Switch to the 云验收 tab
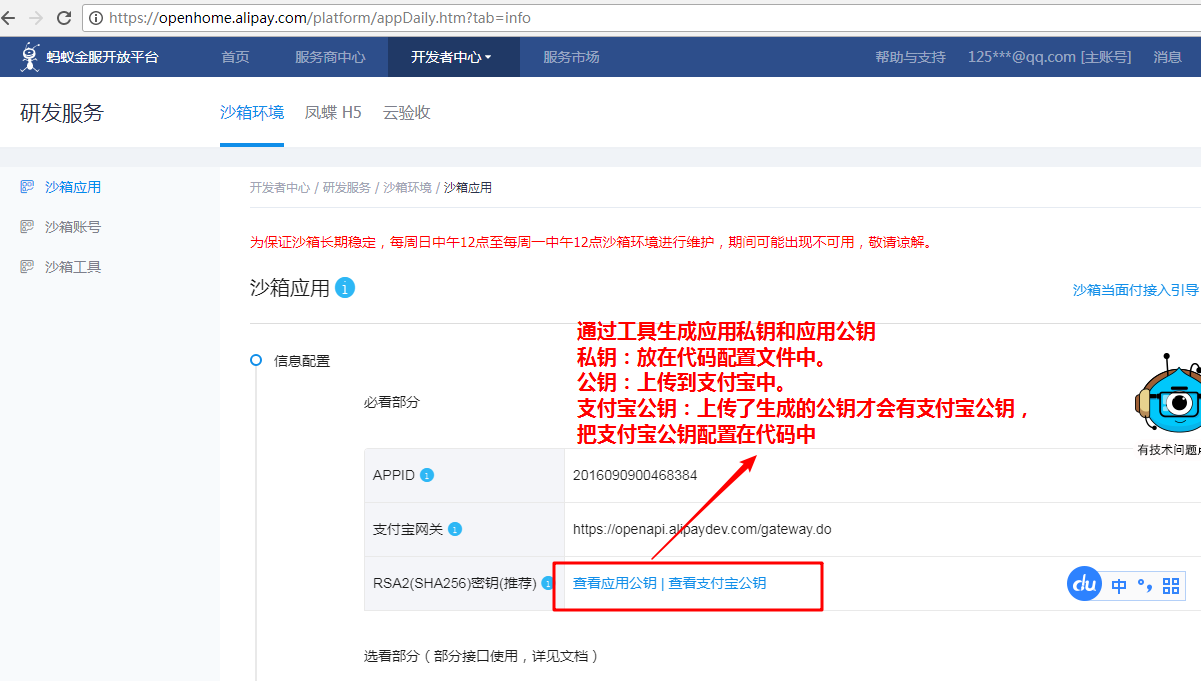The height and width of the screenshot is (681, 1201). (x=406, y=112)
